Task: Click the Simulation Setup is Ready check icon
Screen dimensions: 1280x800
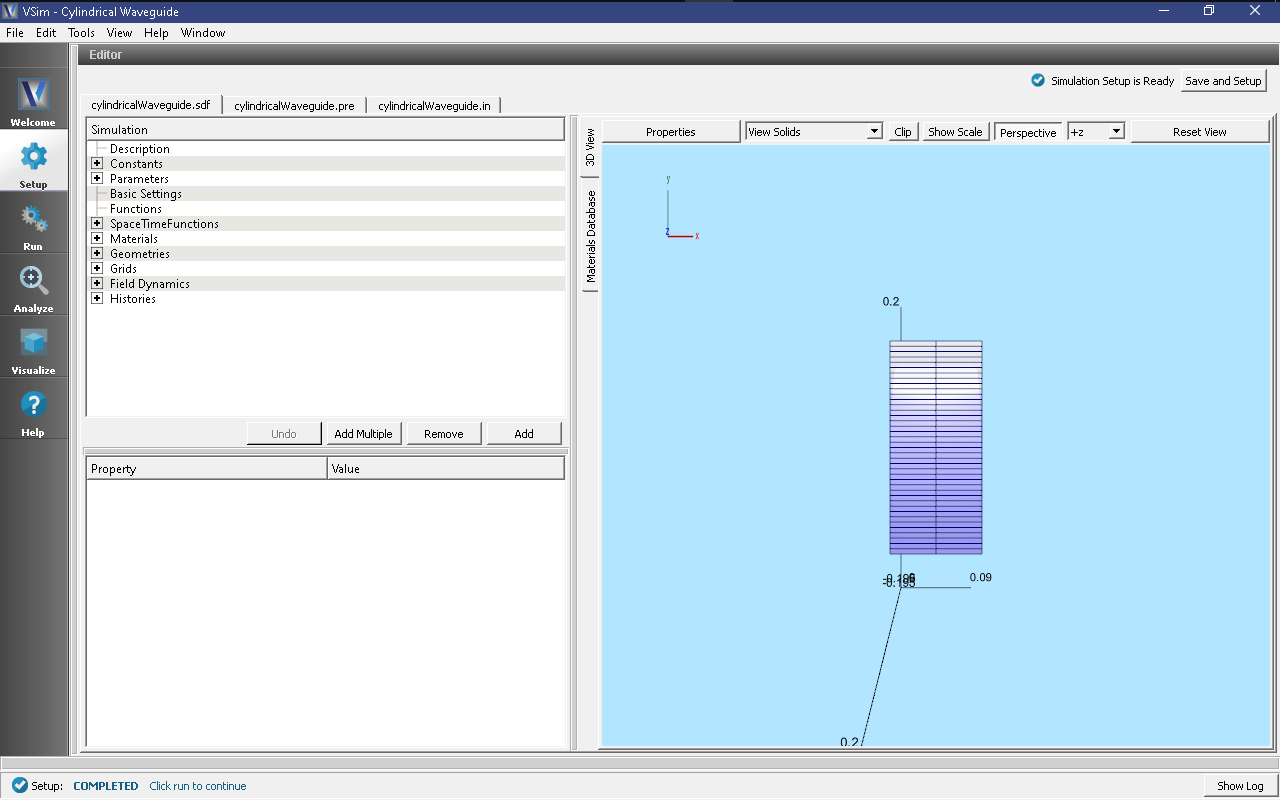Action: pyautogui.click(x=1038, y=81)
